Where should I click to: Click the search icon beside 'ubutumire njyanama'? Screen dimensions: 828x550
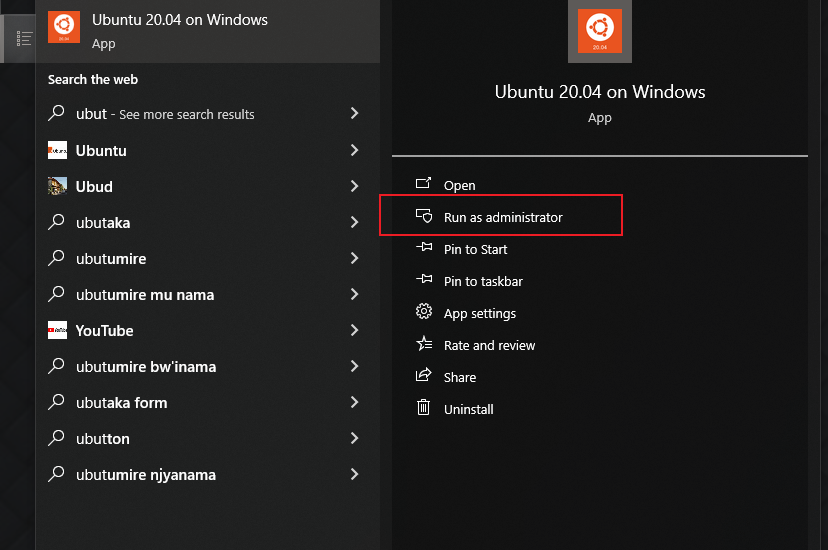point(57,474)
